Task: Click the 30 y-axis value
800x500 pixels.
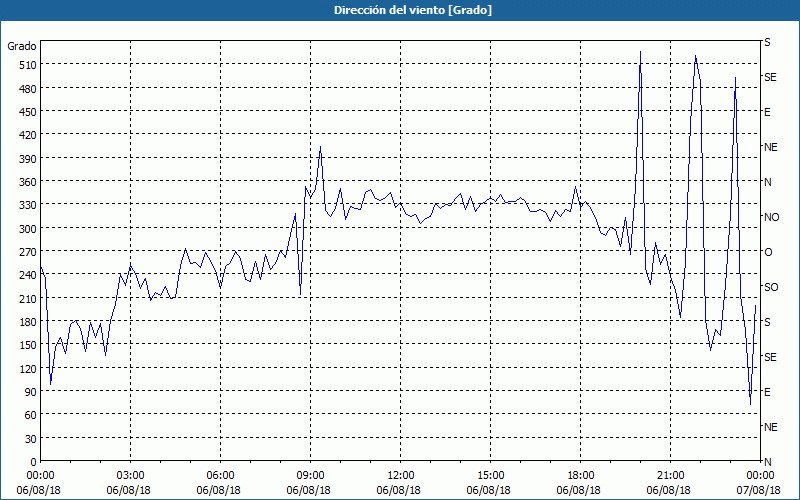Action: (x=31, y=439)
